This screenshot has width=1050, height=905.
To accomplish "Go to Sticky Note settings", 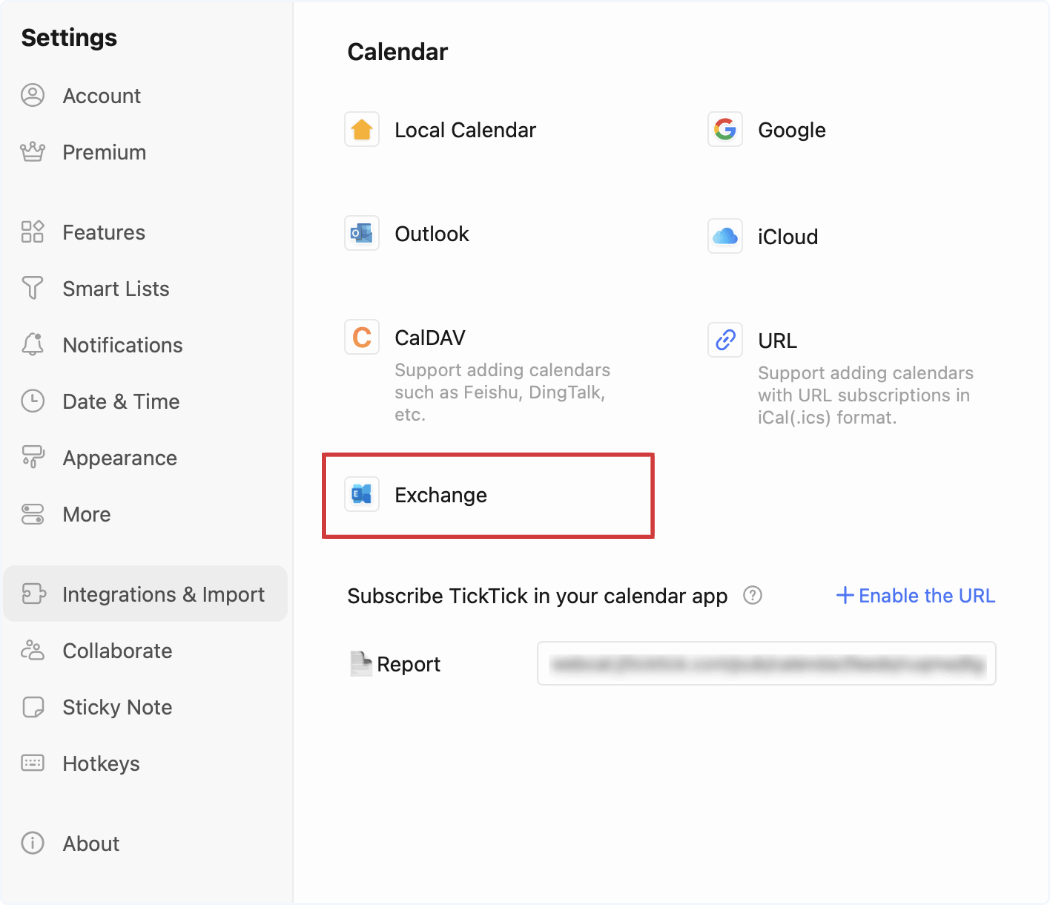I will point(146,707).
